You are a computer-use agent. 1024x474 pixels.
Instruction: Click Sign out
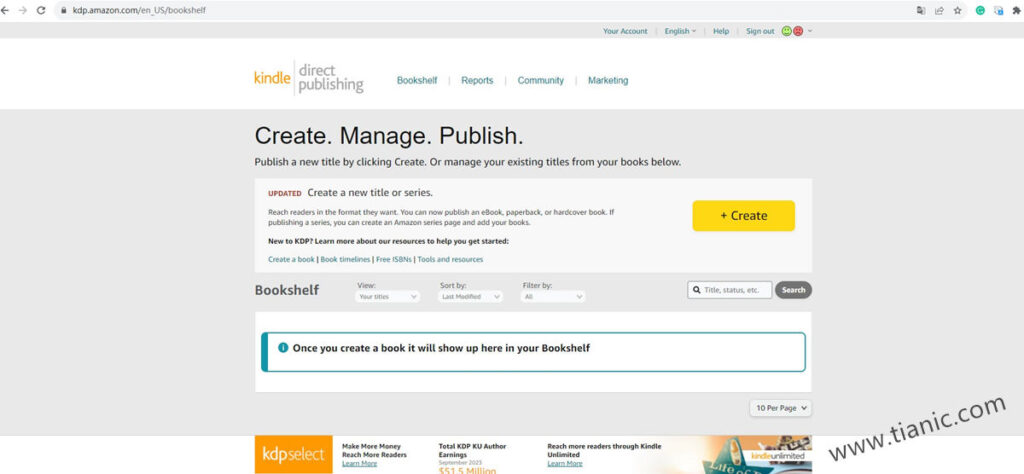click(760, 31)
